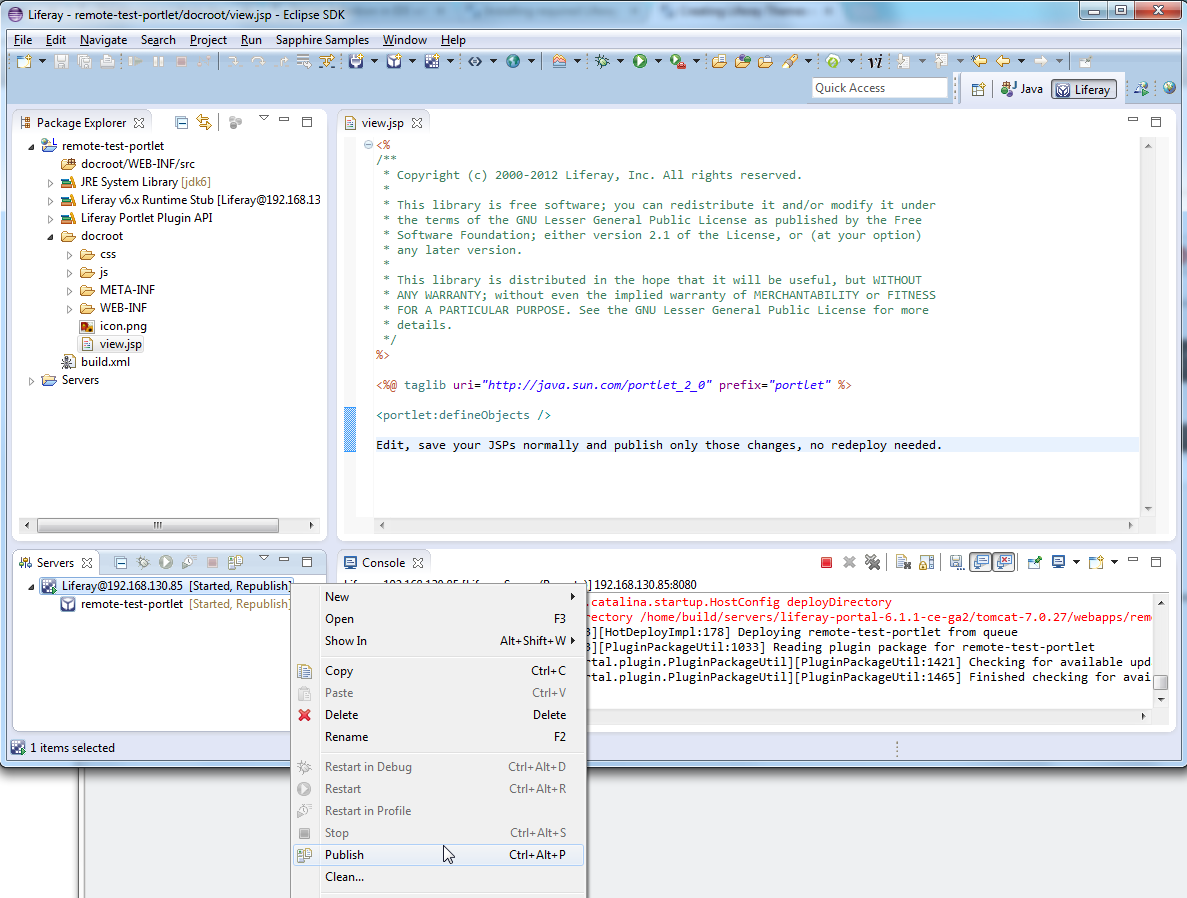Click Package Explorer horizontal scrollbar thumb
1187x898 pixels.
[157, 525]
